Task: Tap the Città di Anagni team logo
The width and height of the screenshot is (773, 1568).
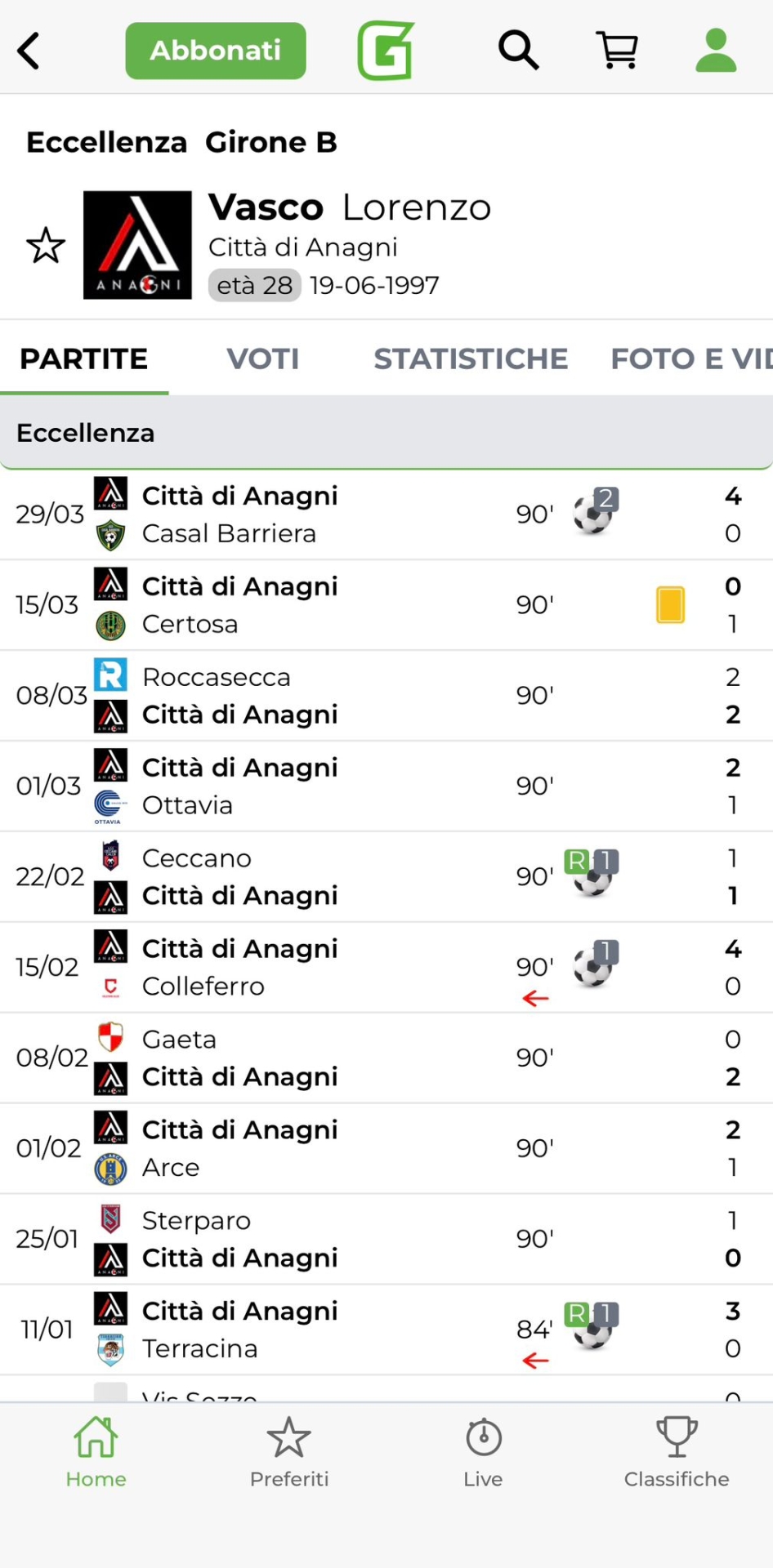Action: pos(137,245)
